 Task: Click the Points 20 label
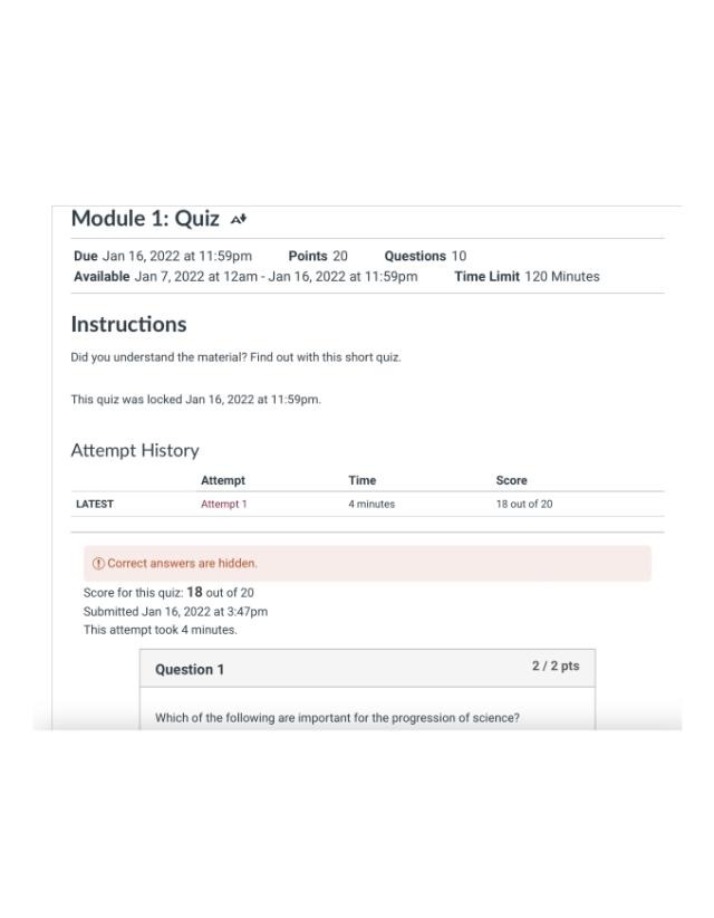[318, 256]
